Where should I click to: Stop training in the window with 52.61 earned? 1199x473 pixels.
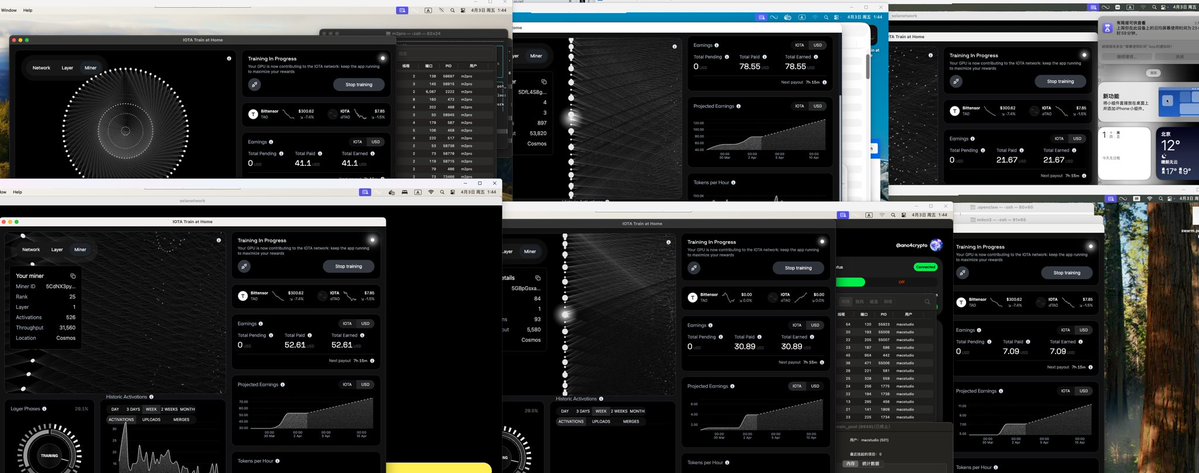[x=349, y=267]
